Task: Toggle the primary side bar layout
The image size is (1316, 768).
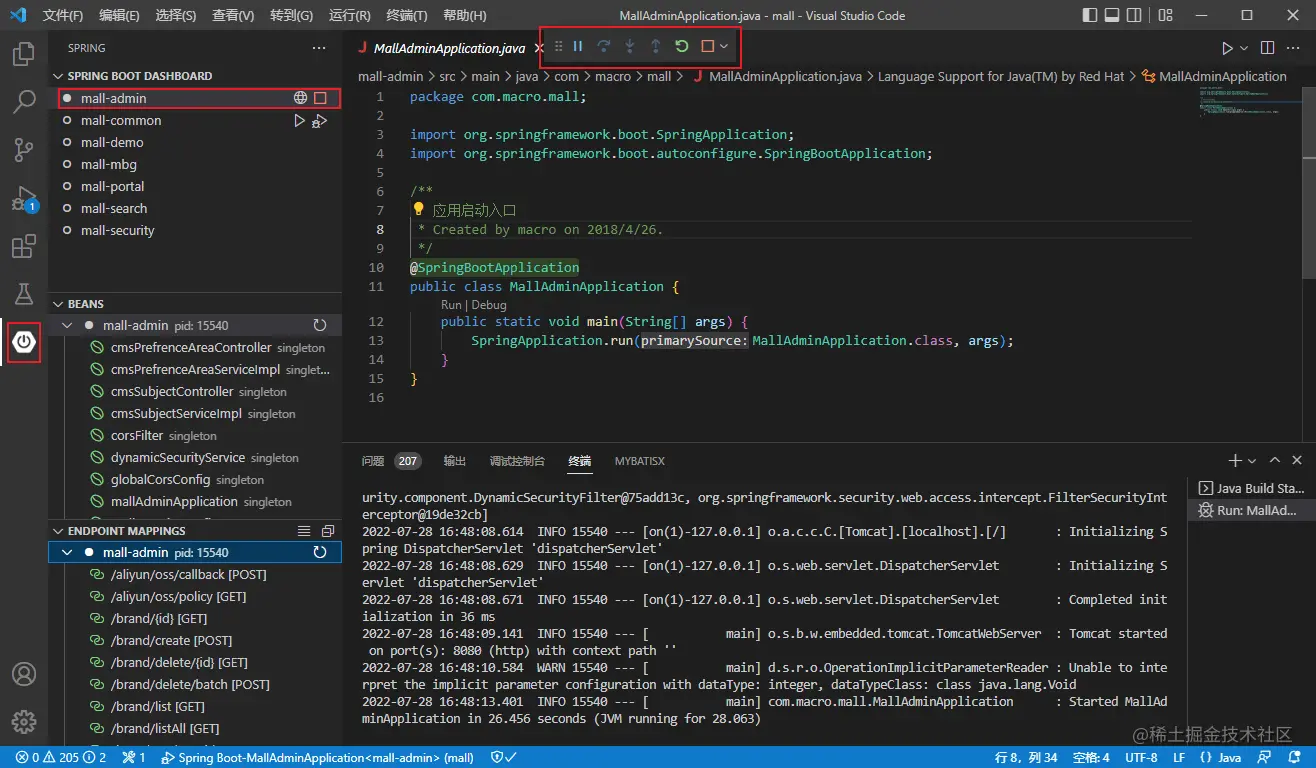Action: pos(1090,15)
